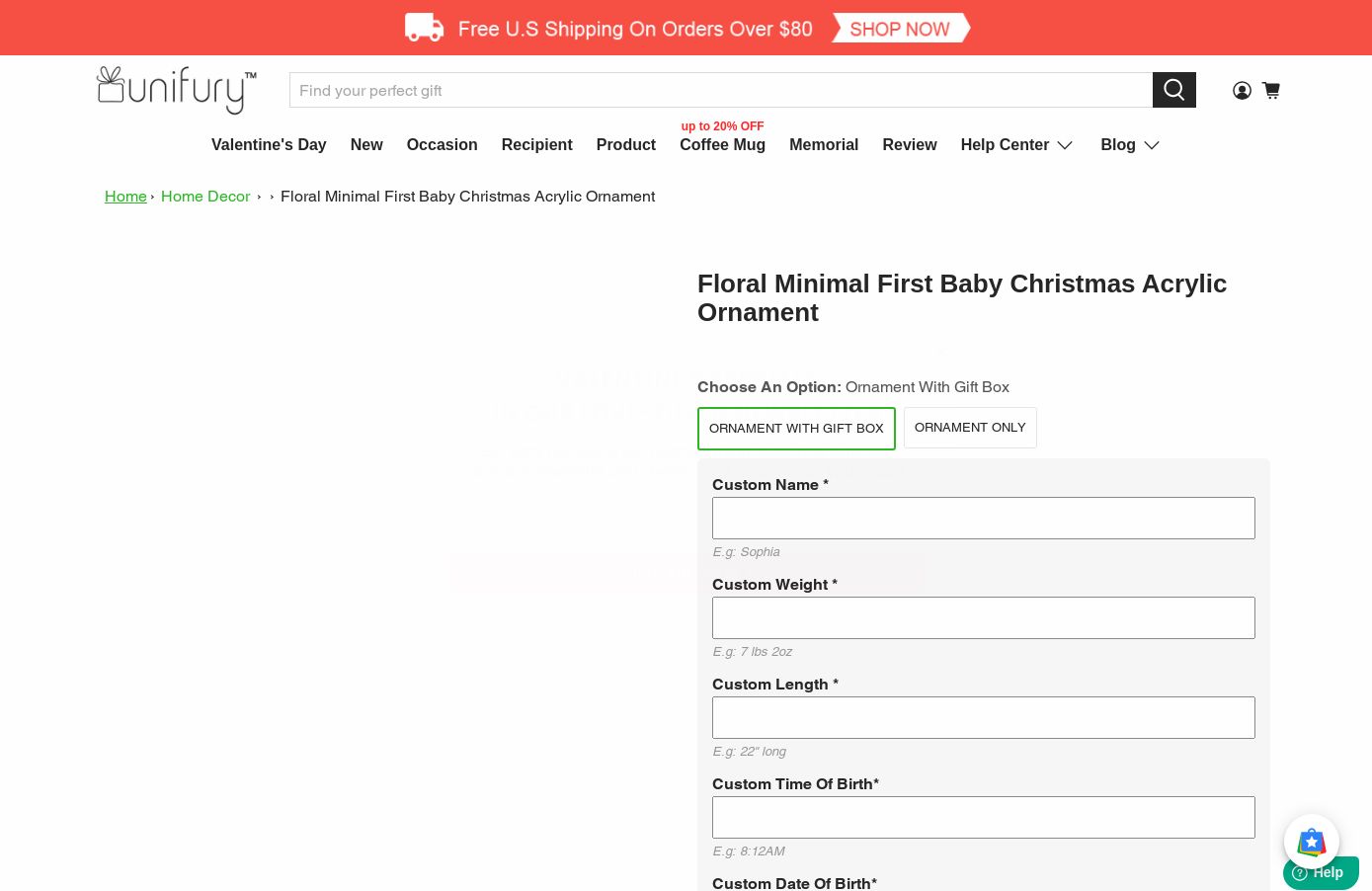Open Home Decor breadcrumb link
Viewport: 1372px width, 891px height.
point(205,197)
